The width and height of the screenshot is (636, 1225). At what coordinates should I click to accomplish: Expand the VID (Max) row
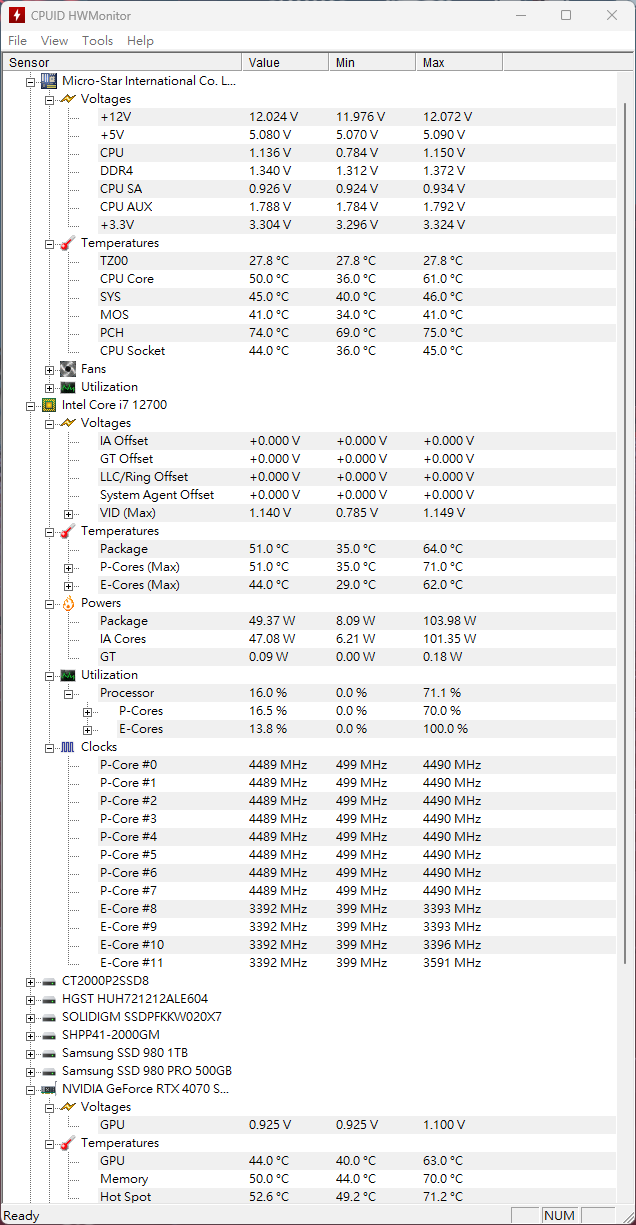[x=68, y=513]
